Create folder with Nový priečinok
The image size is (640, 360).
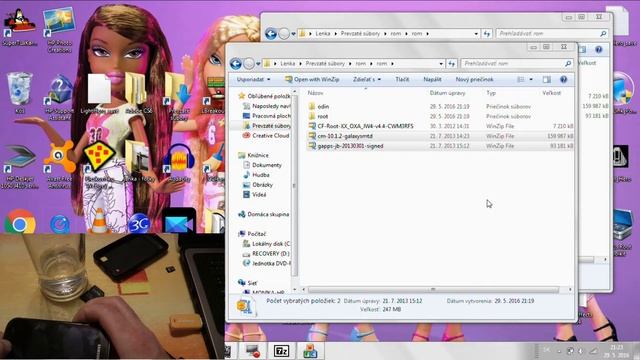click(474, 80)
